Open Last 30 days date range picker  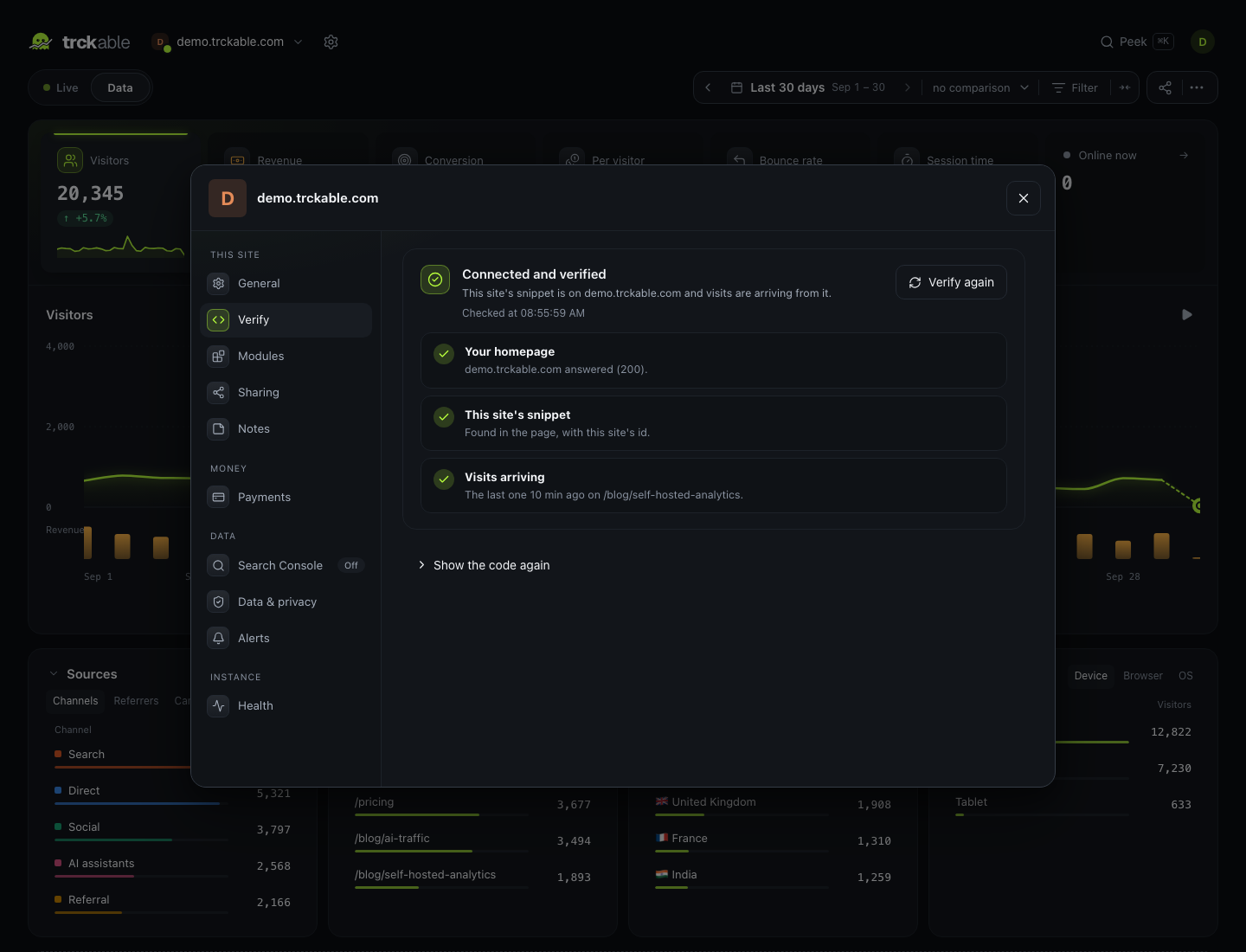pyautogui.click(x=808, y=87)
